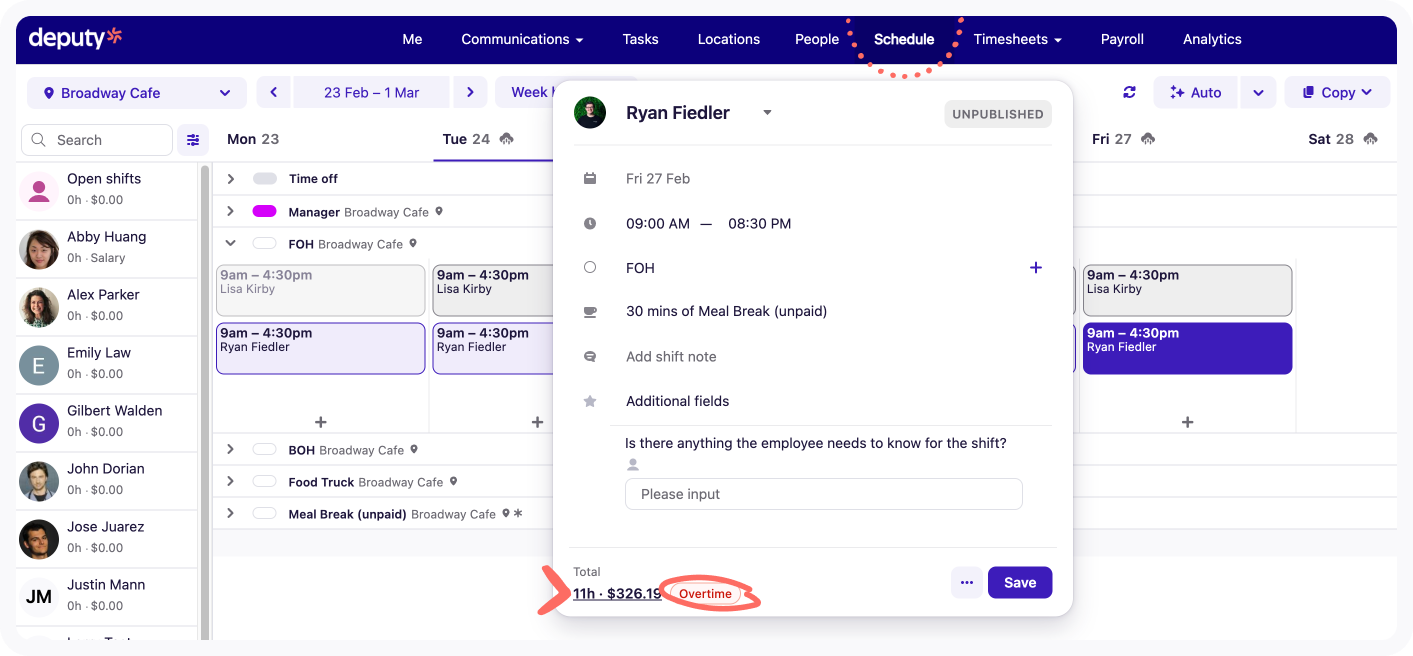1413x656 pixels.
Task: Click the Please input text field
Action: 823,494
